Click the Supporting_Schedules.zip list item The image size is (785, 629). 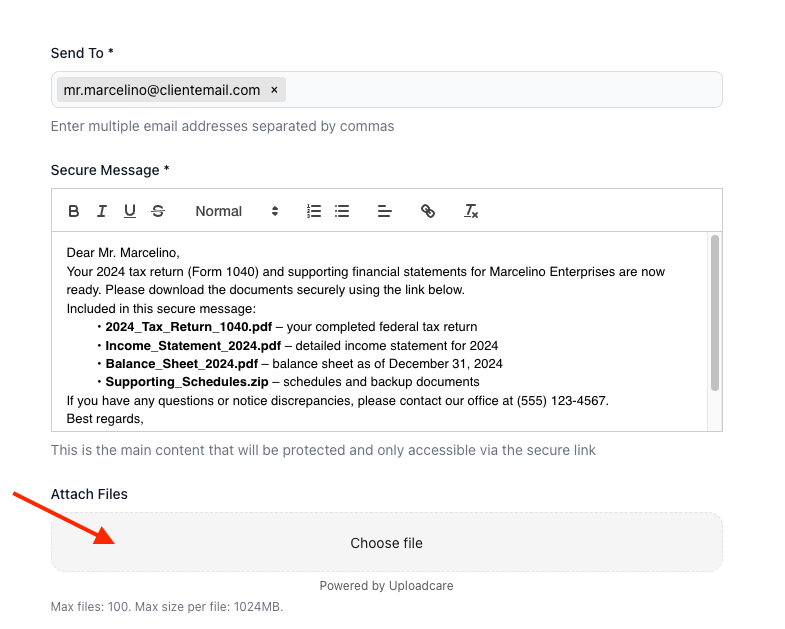pos(187,382)
